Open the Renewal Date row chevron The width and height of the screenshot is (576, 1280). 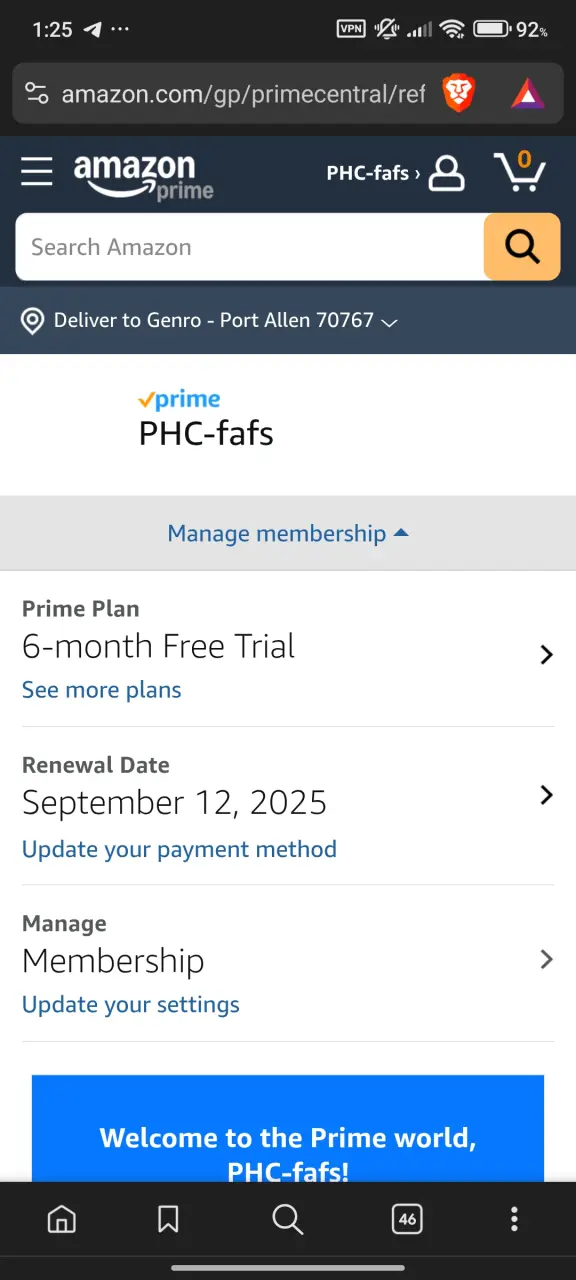tap(546, 795)
